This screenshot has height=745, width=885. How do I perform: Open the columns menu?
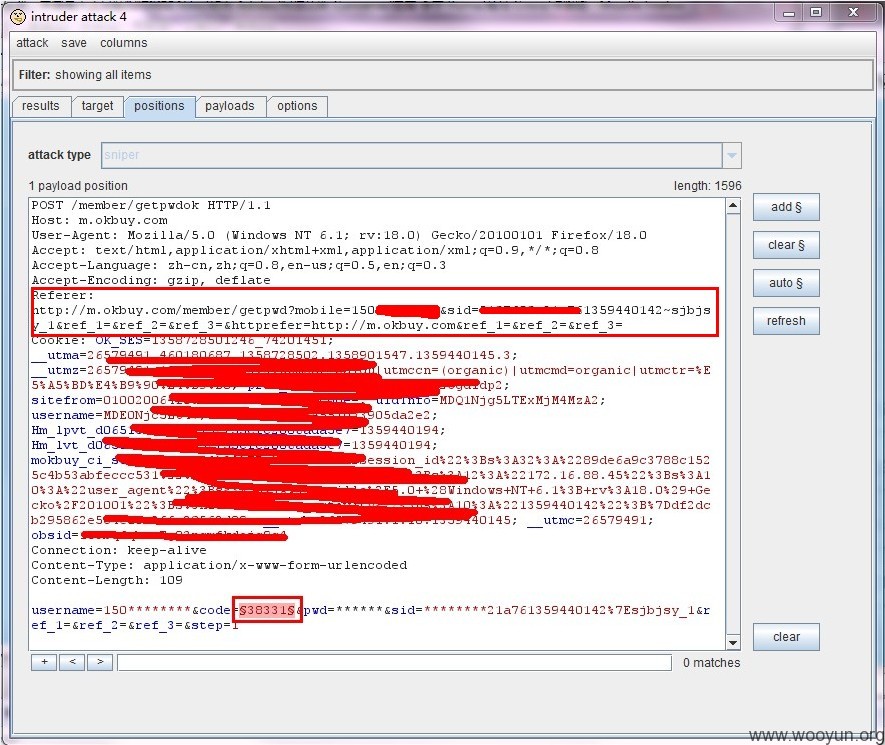coord(124,43)
